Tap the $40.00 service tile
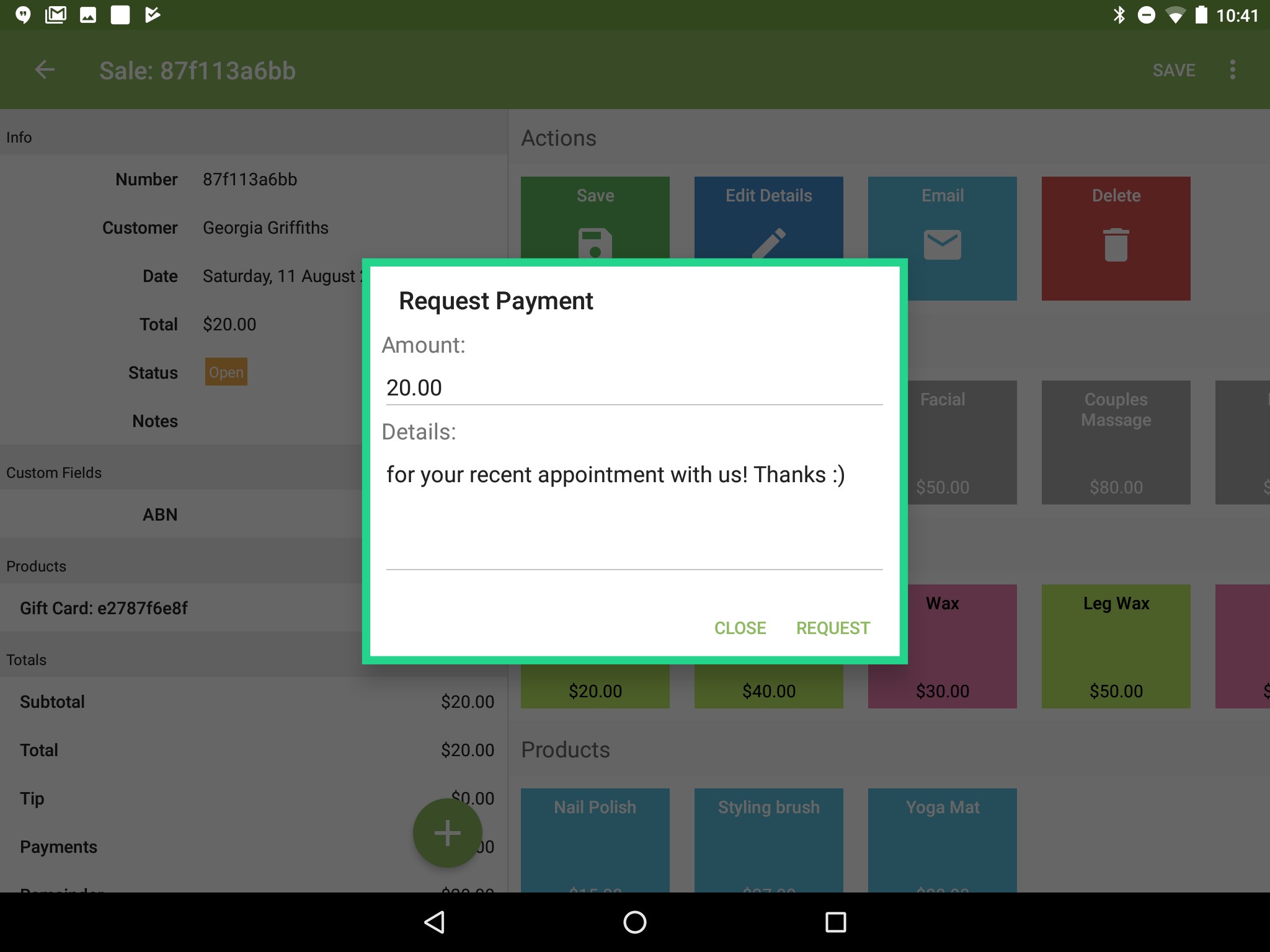Screen dimensions: 1270x952 tap(768, 686)
